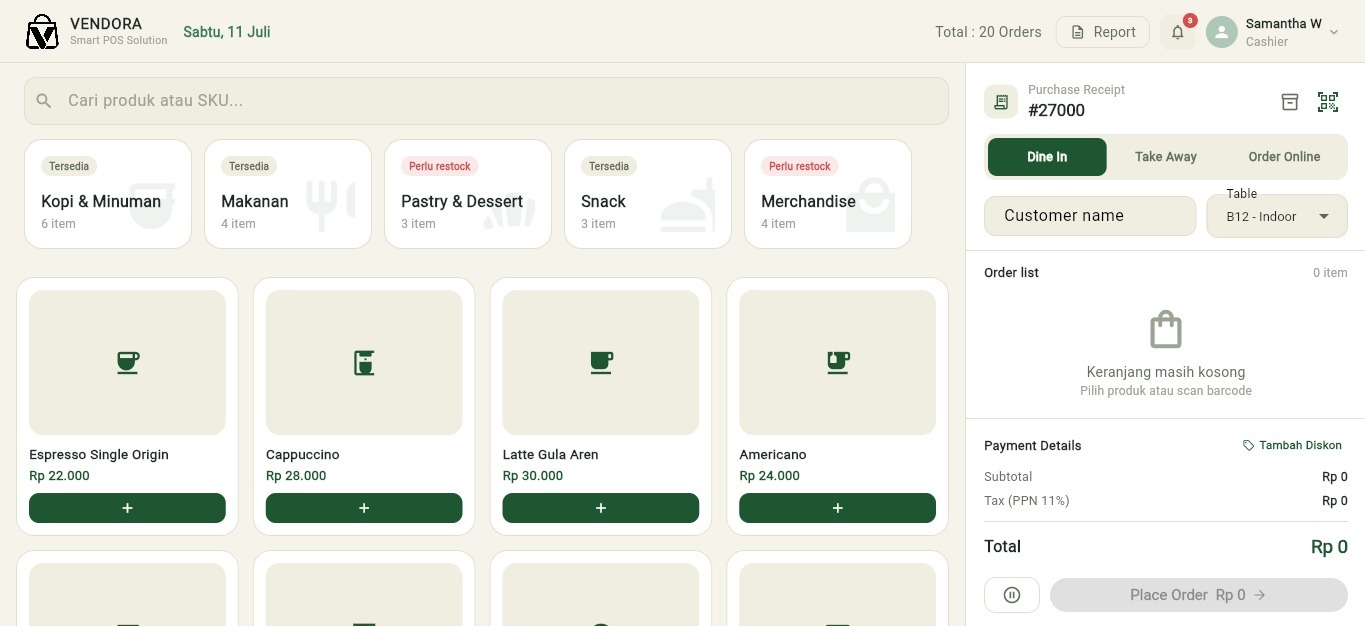1365x626 pixels.
Task: Click the 'Rp 22.000' Espresso price
Action: (59, 476)
